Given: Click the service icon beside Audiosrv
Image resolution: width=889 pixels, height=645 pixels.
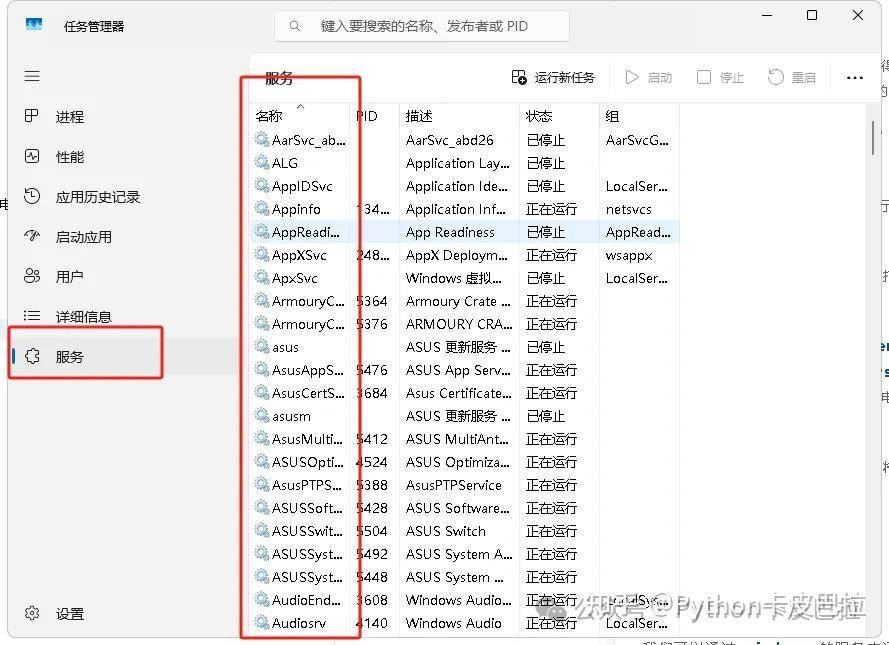Looking at the screenshot, I should point(262,623).
